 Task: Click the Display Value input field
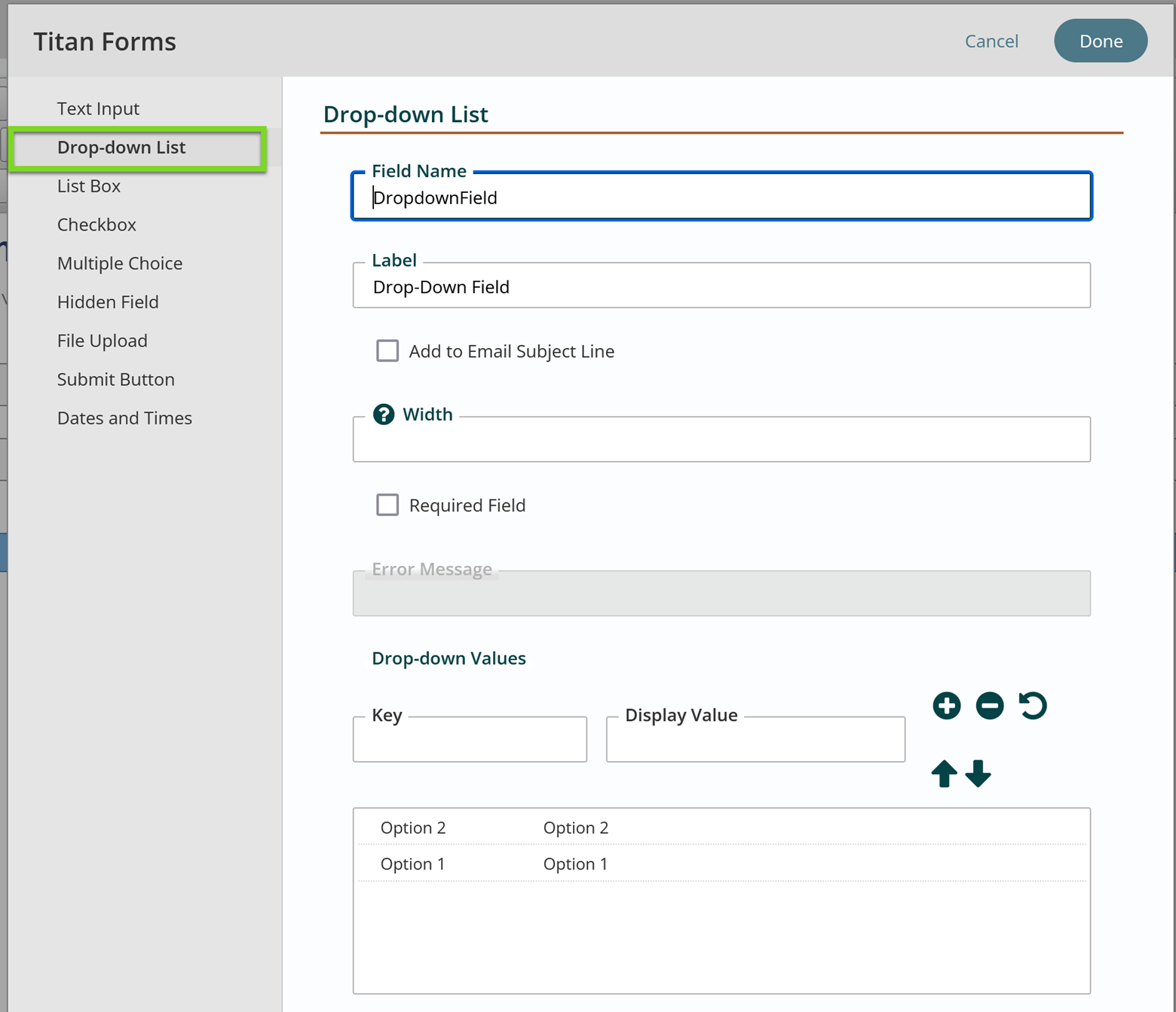[x=755, y=739]
